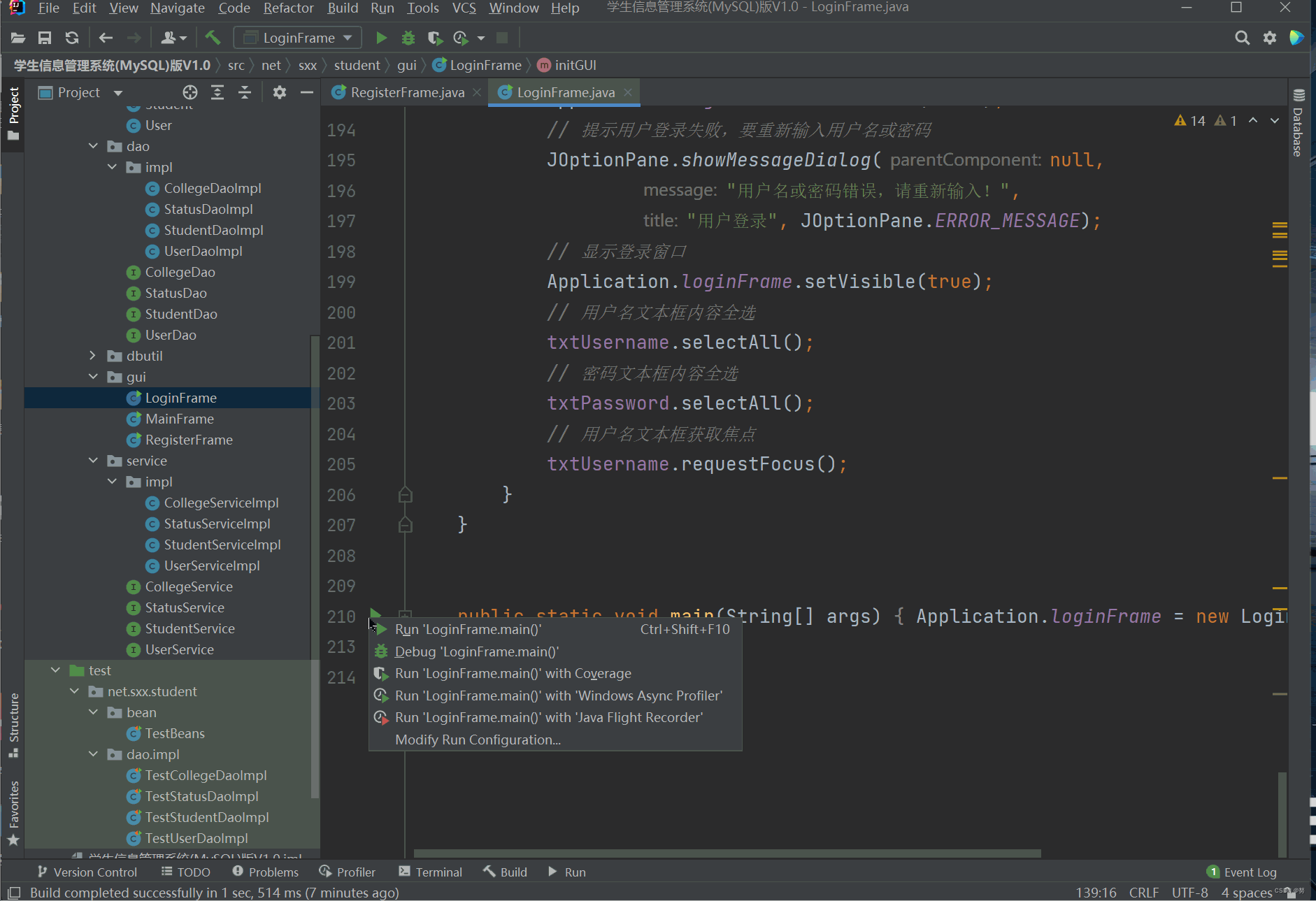Click the Debug bug icon in toolbar

[x=408, y=38]
